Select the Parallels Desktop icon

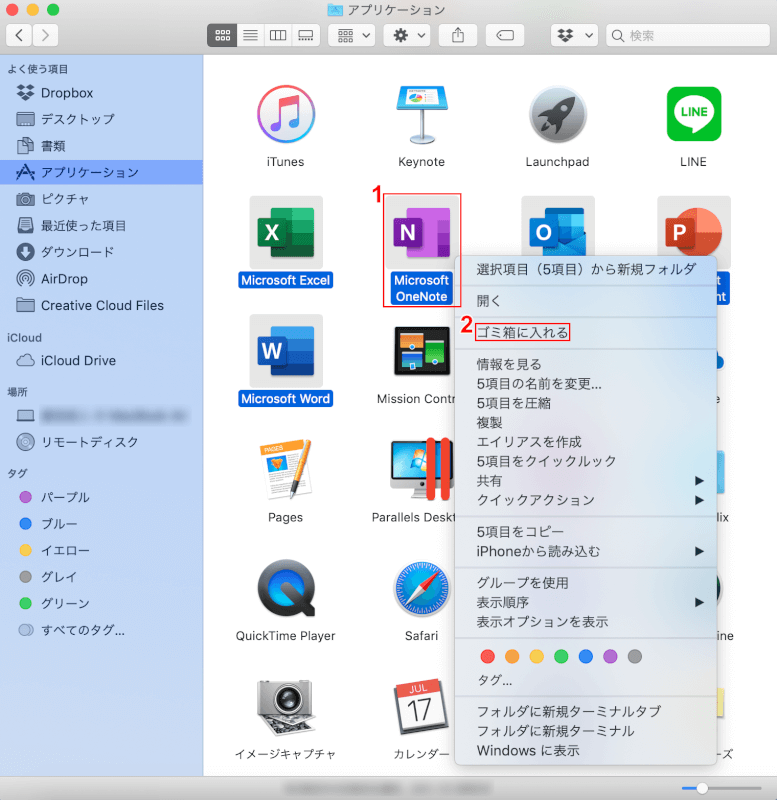[x=422, y=469]
